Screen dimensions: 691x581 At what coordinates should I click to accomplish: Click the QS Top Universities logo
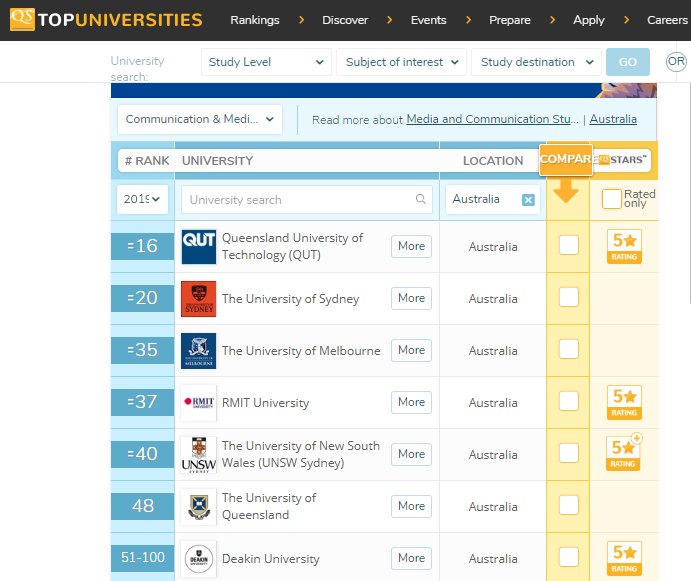coord(106,19)
